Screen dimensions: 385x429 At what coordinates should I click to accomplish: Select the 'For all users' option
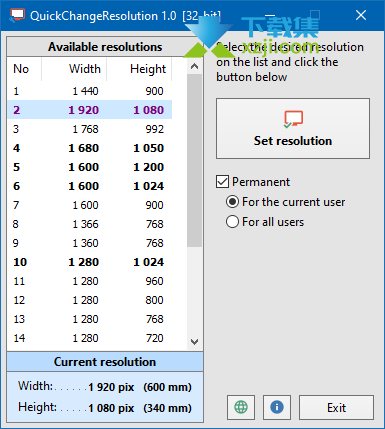click(232, 222)
